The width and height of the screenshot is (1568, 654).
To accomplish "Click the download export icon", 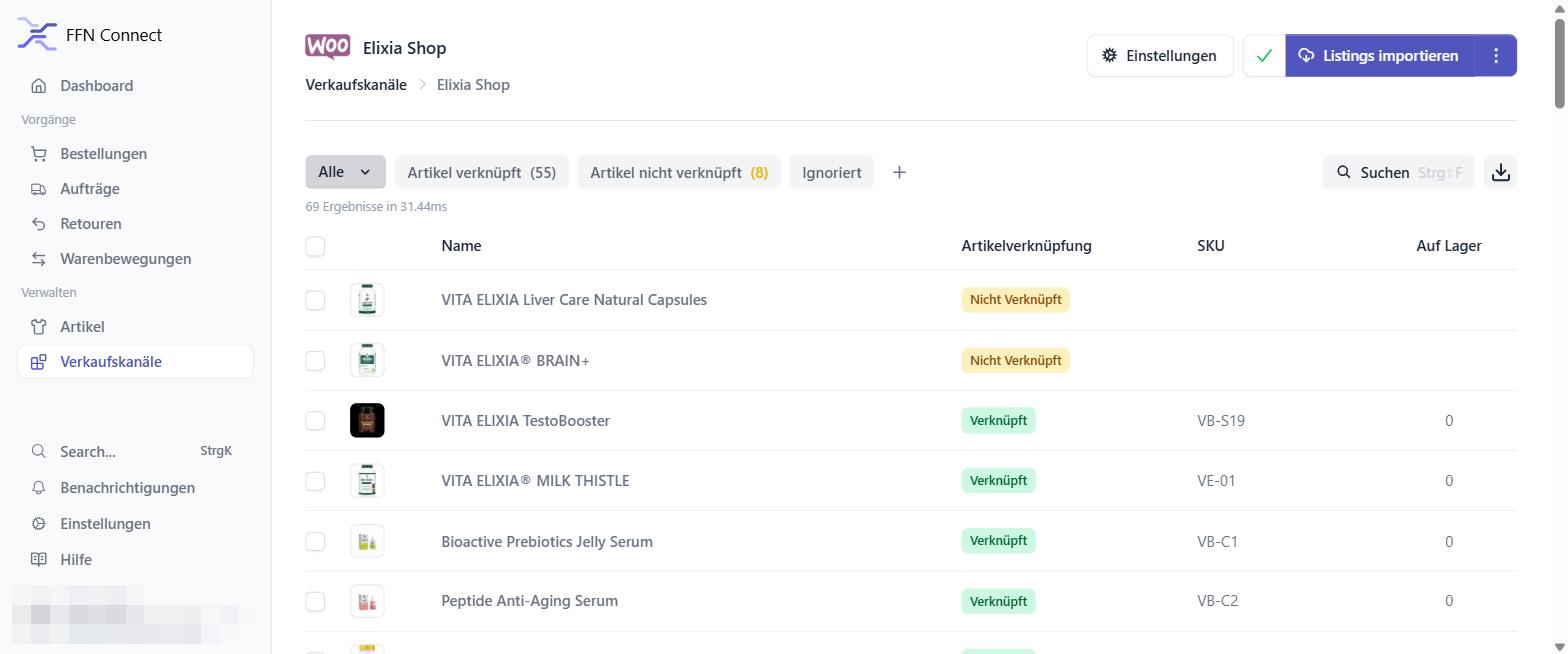I will pos(1500,172).
